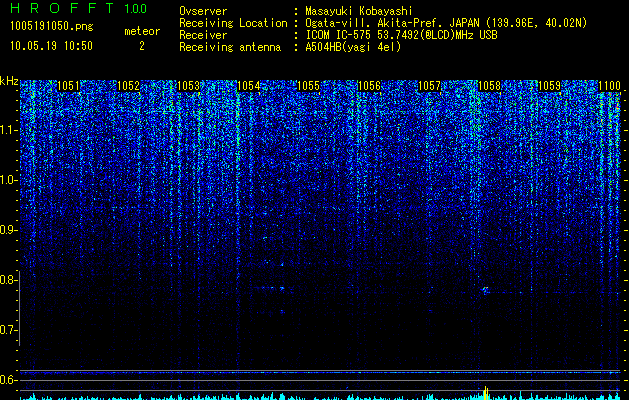Click the HROFFT program title text
The width and height of the screenshot is (629, 400).
coord(62,8)
